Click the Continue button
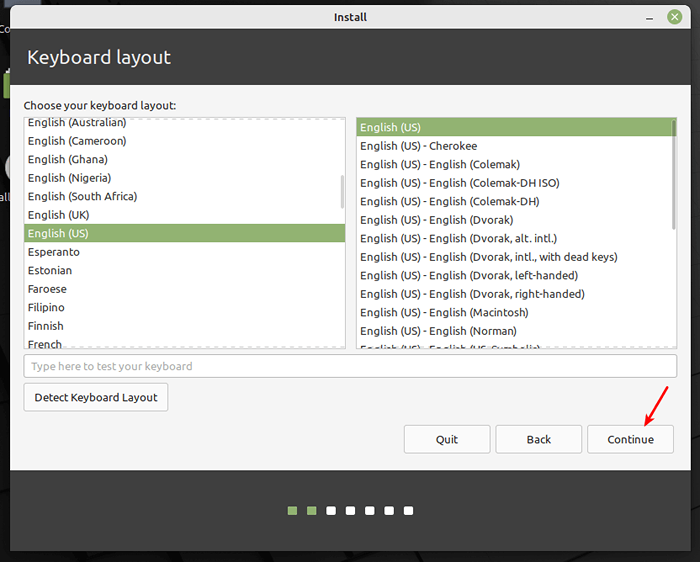Image resolution: width=700 pixels, height=562 pixels. [x=630, y=439]
